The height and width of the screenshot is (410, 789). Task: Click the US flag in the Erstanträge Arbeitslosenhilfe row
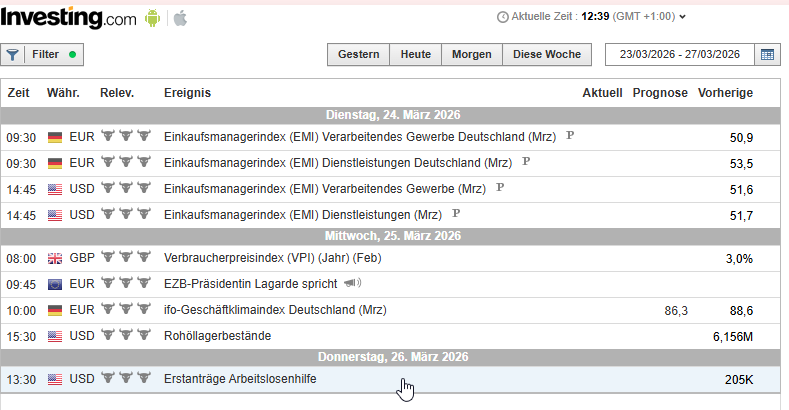55,379
